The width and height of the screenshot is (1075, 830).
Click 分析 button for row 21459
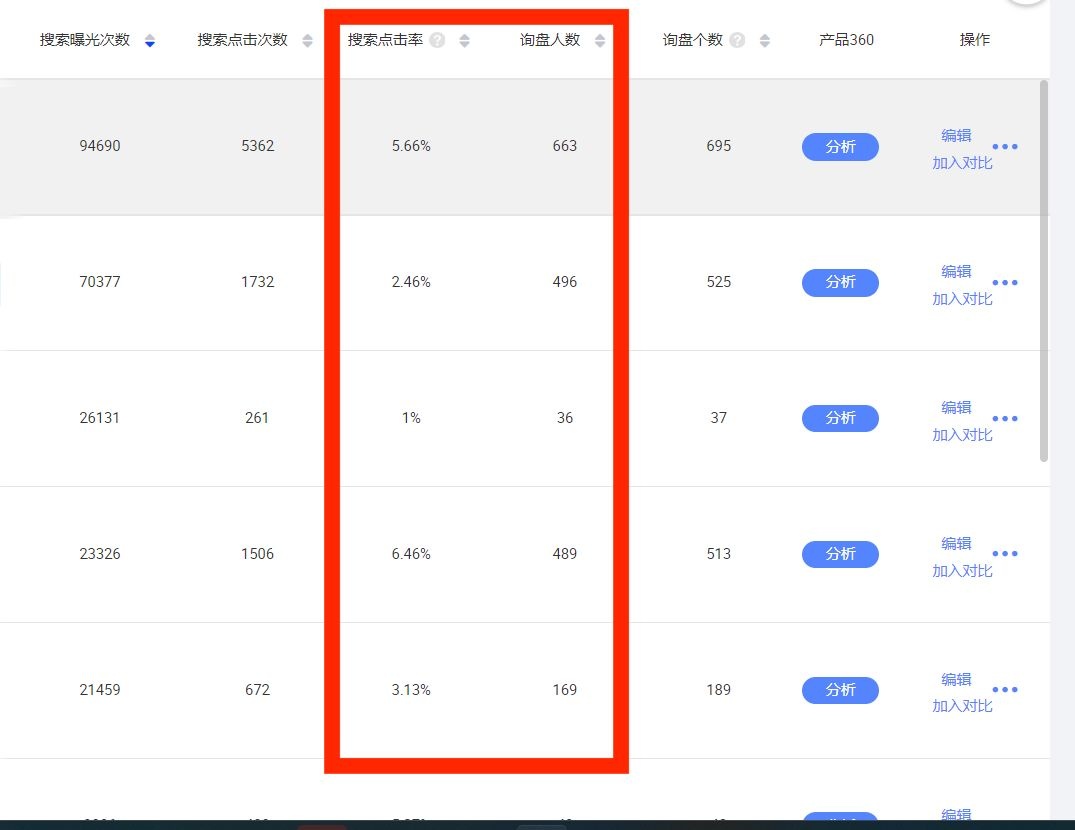841,690
